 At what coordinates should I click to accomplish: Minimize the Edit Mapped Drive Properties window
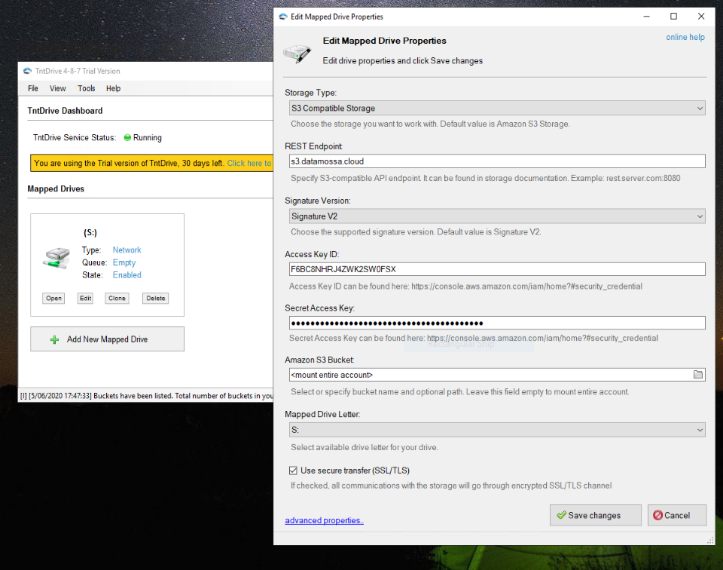(x=646, y=17)
